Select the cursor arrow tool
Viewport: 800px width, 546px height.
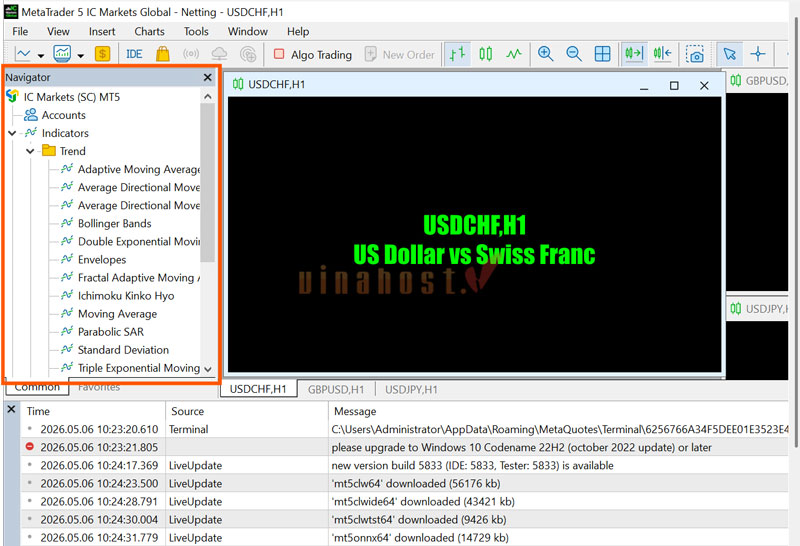(730, 54)
